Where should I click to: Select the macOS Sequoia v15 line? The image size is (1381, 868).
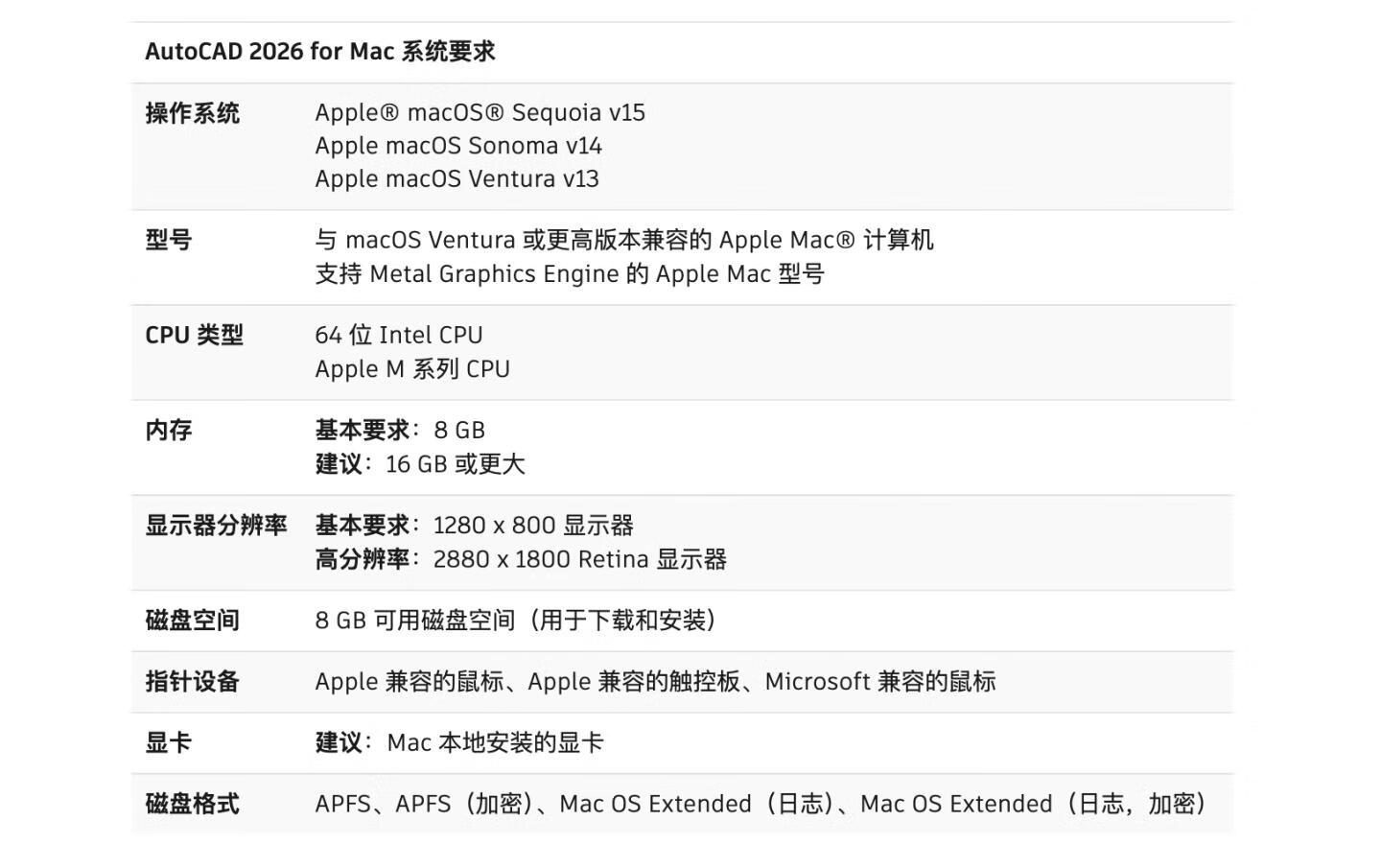pos(480,113)
